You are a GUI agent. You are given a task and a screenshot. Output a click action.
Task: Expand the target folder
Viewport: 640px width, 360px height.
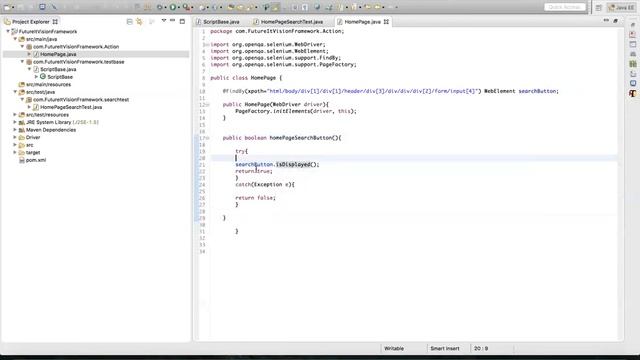click(15, 152)
